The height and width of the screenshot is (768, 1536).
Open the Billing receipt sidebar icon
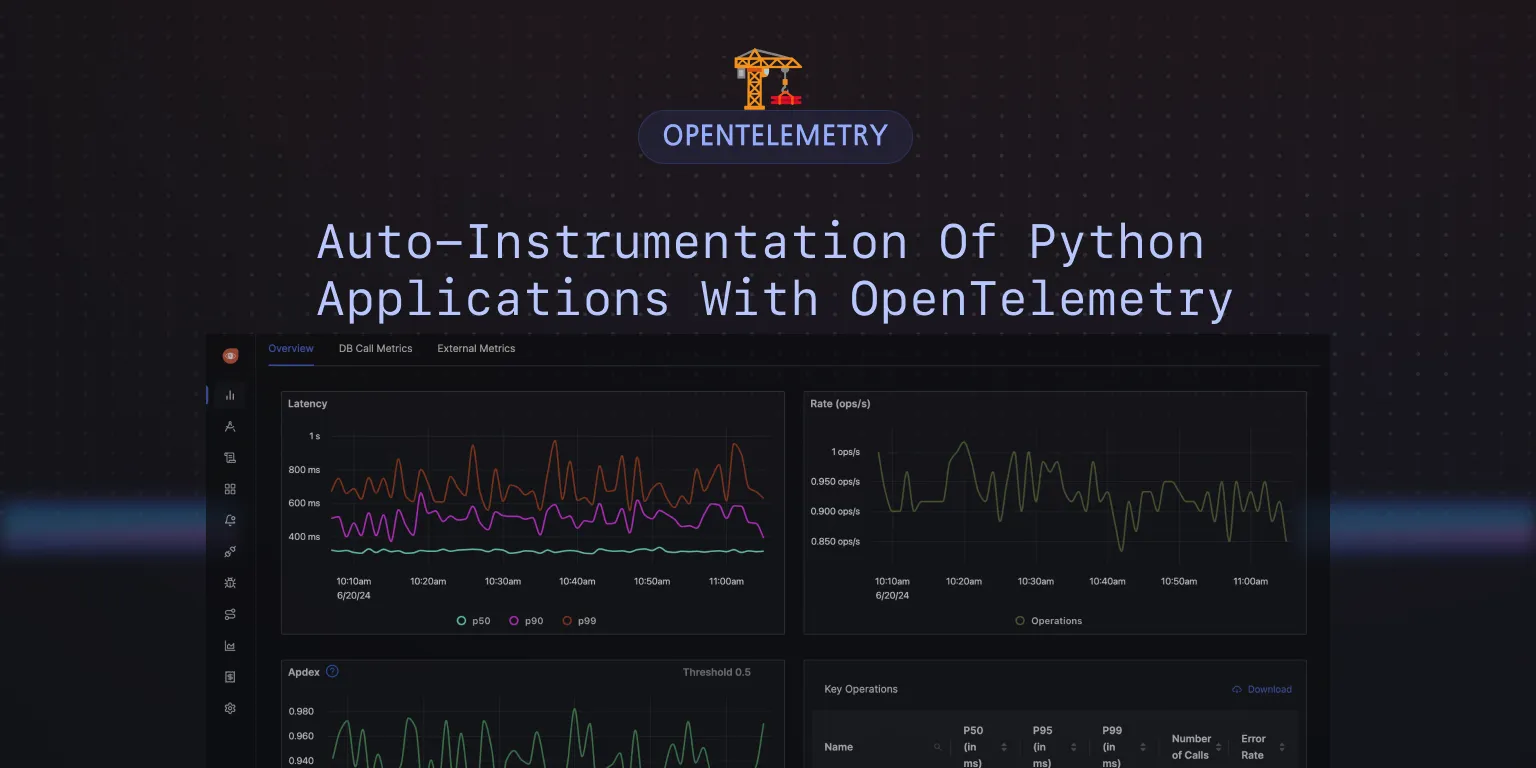pos(230,677)
